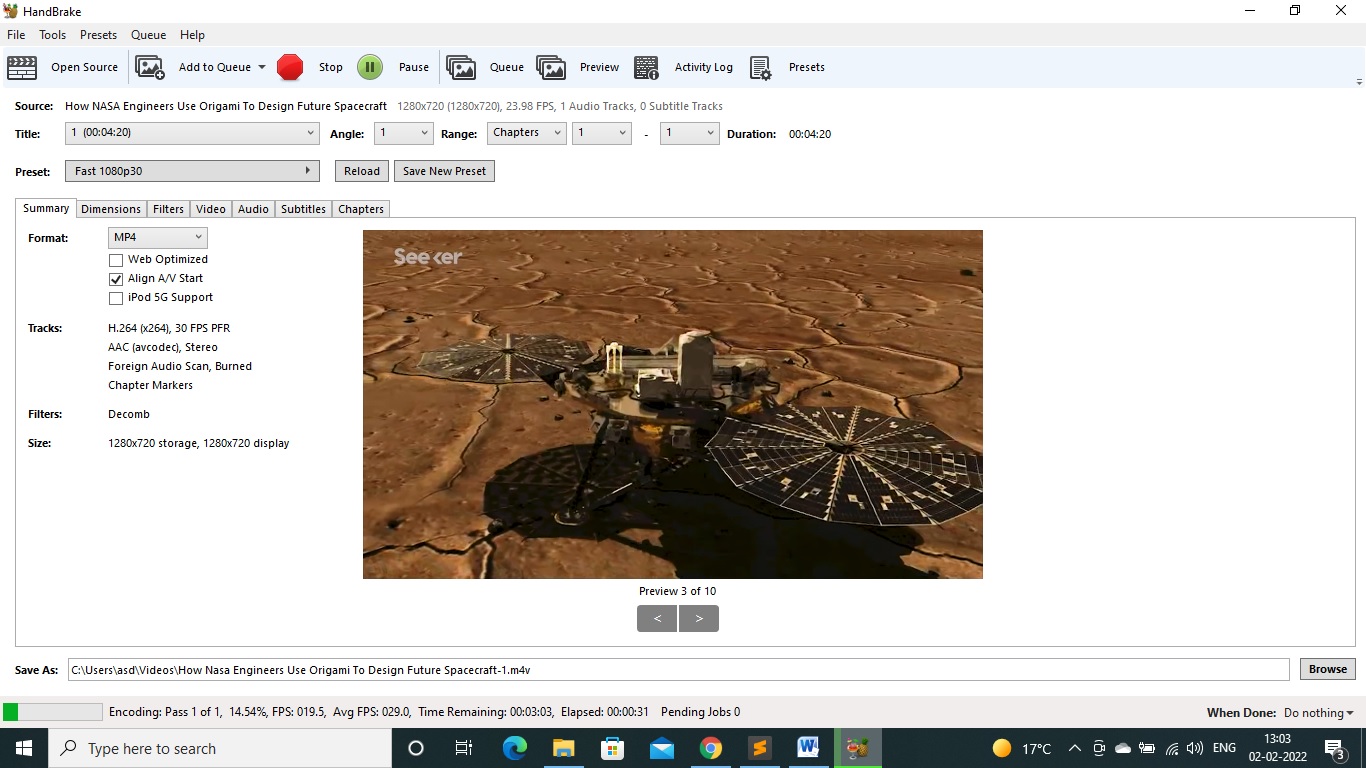Open the Help menu
Screen dimensions: 1366x768
[192, 35]
